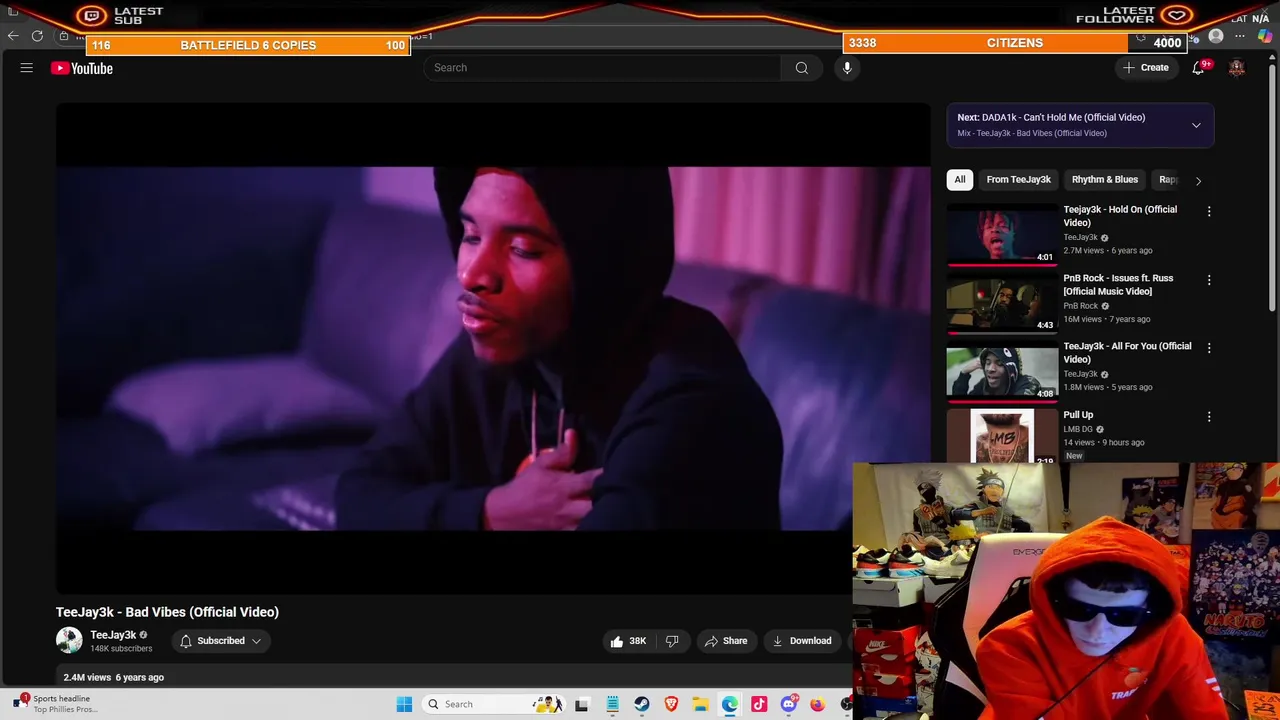Start voice search with the microphone
Image resolution: width=1280 pixels, height=720 pixels.
[x=847, y=68]
